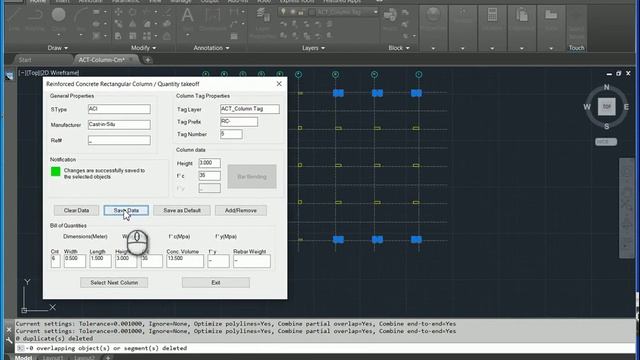Viewport: 640px width, 360px height.
Task: Open the Layer Properties manager icon
Action: (262, 16)
